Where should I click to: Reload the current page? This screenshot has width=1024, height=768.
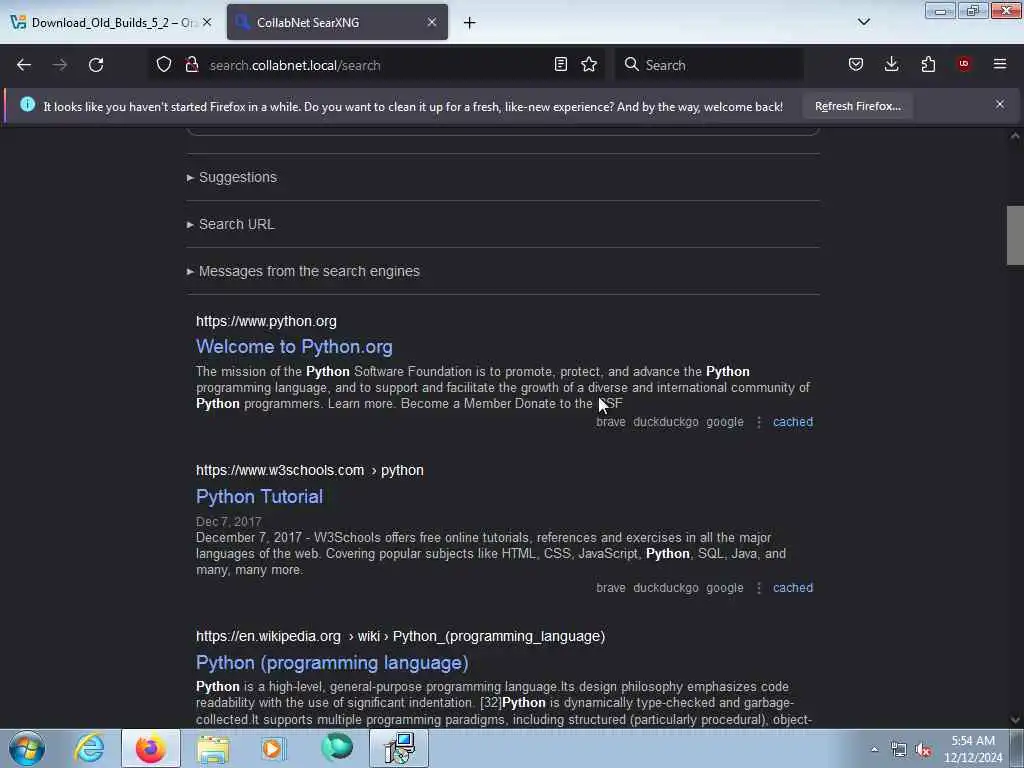tap(96, 65)
